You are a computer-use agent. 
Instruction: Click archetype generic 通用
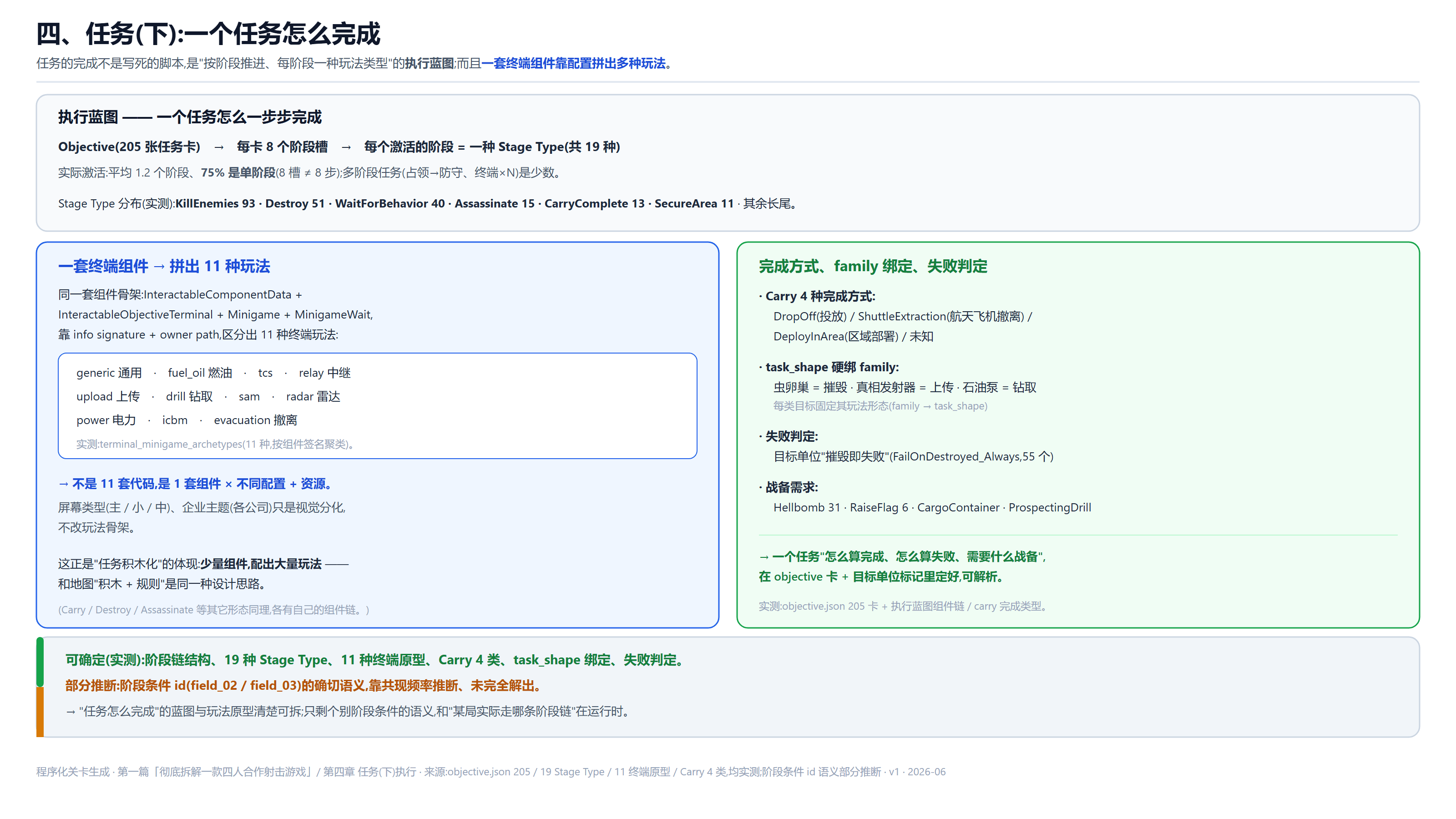pos(109,373)
